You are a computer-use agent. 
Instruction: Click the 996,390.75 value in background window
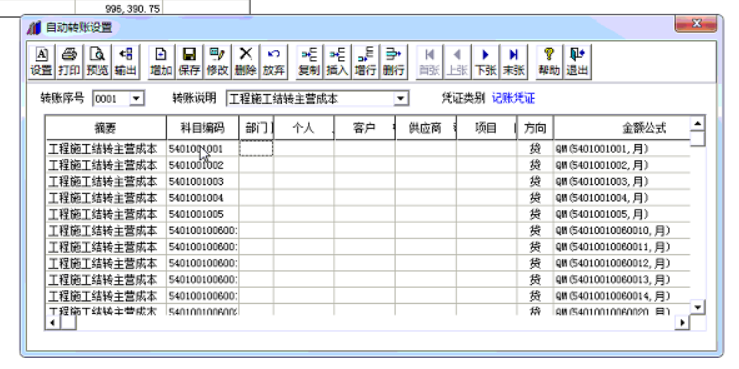coord(133,8)
